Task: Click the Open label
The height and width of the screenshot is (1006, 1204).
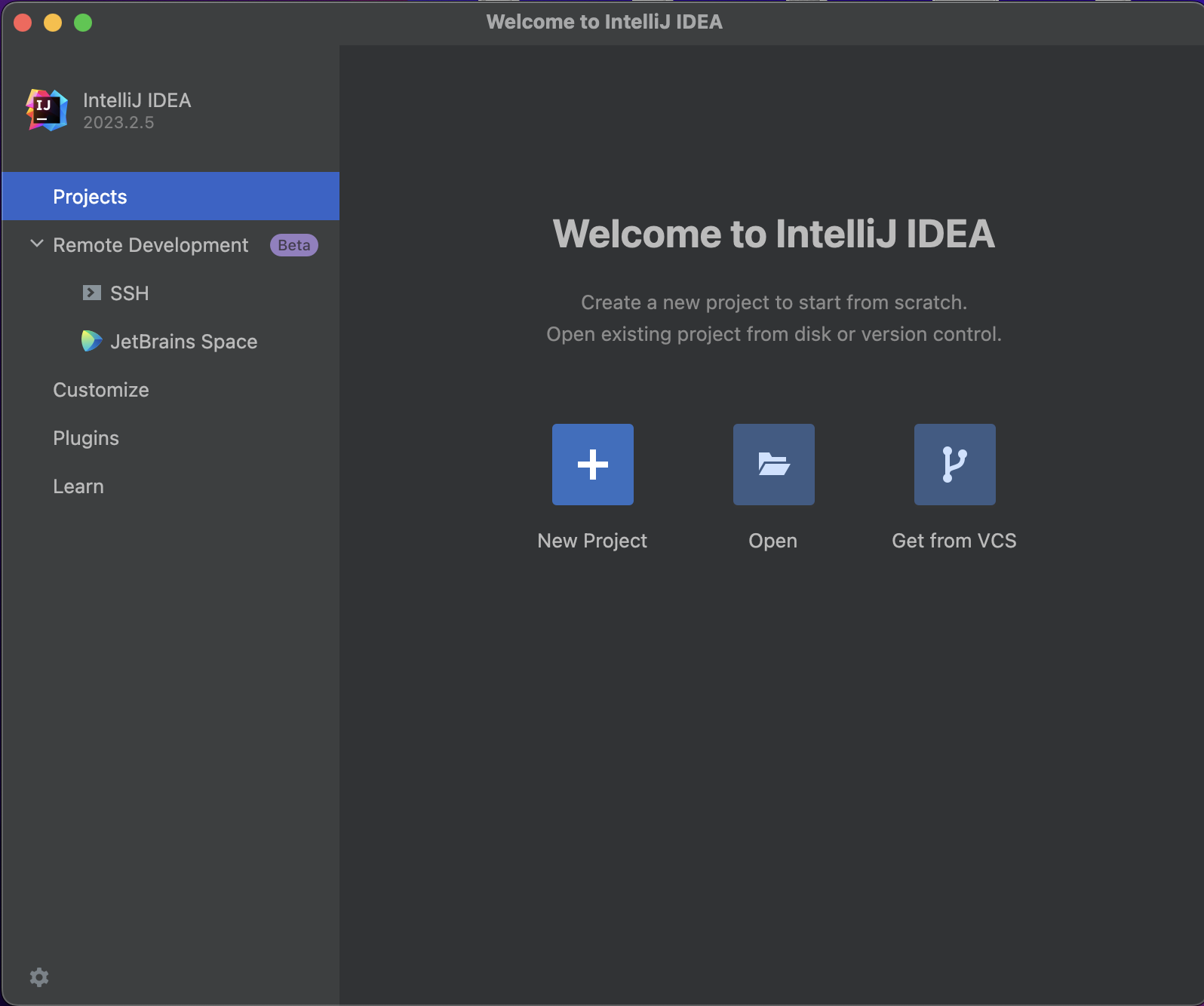Action: [773, 541]
